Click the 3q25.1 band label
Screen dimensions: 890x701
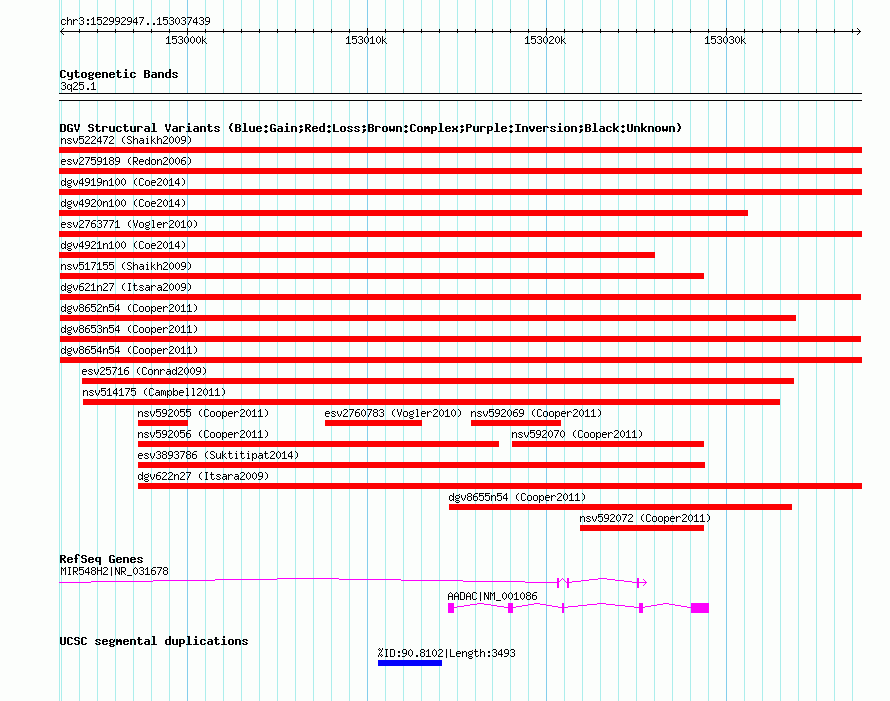[78, 86]
